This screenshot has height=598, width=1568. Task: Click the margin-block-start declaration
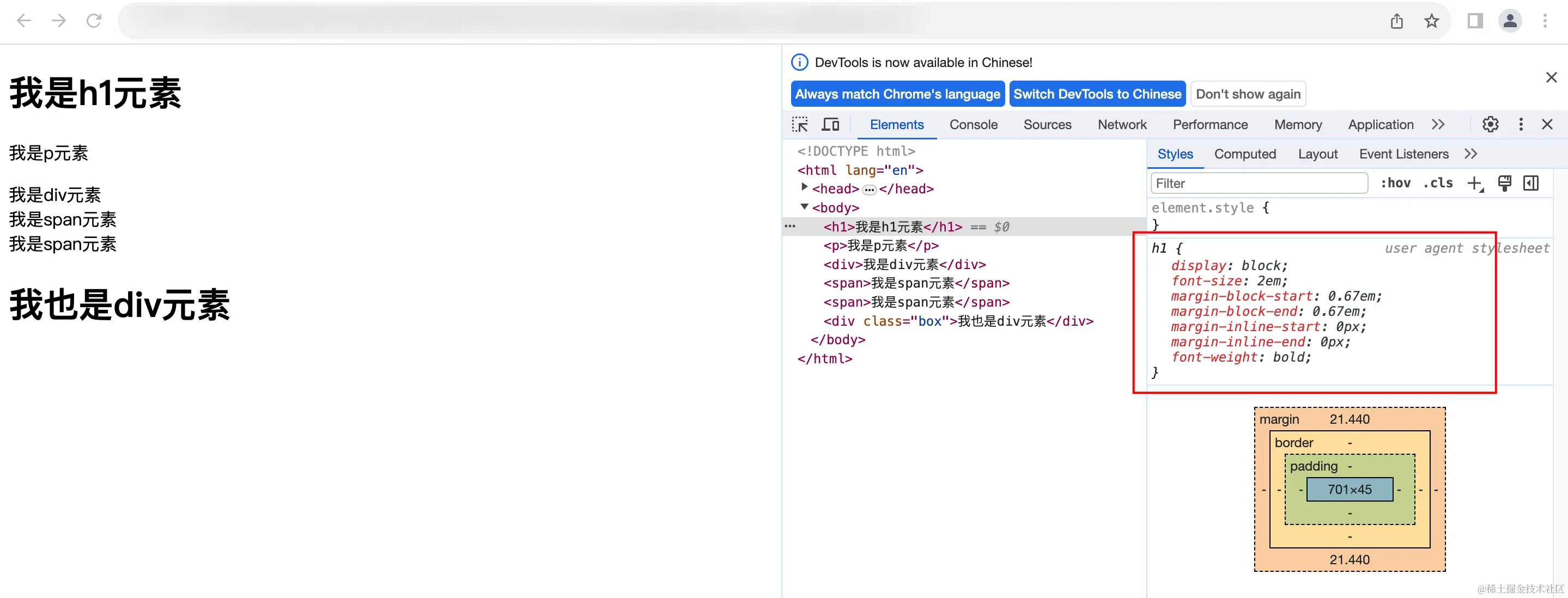(1276, 296)
